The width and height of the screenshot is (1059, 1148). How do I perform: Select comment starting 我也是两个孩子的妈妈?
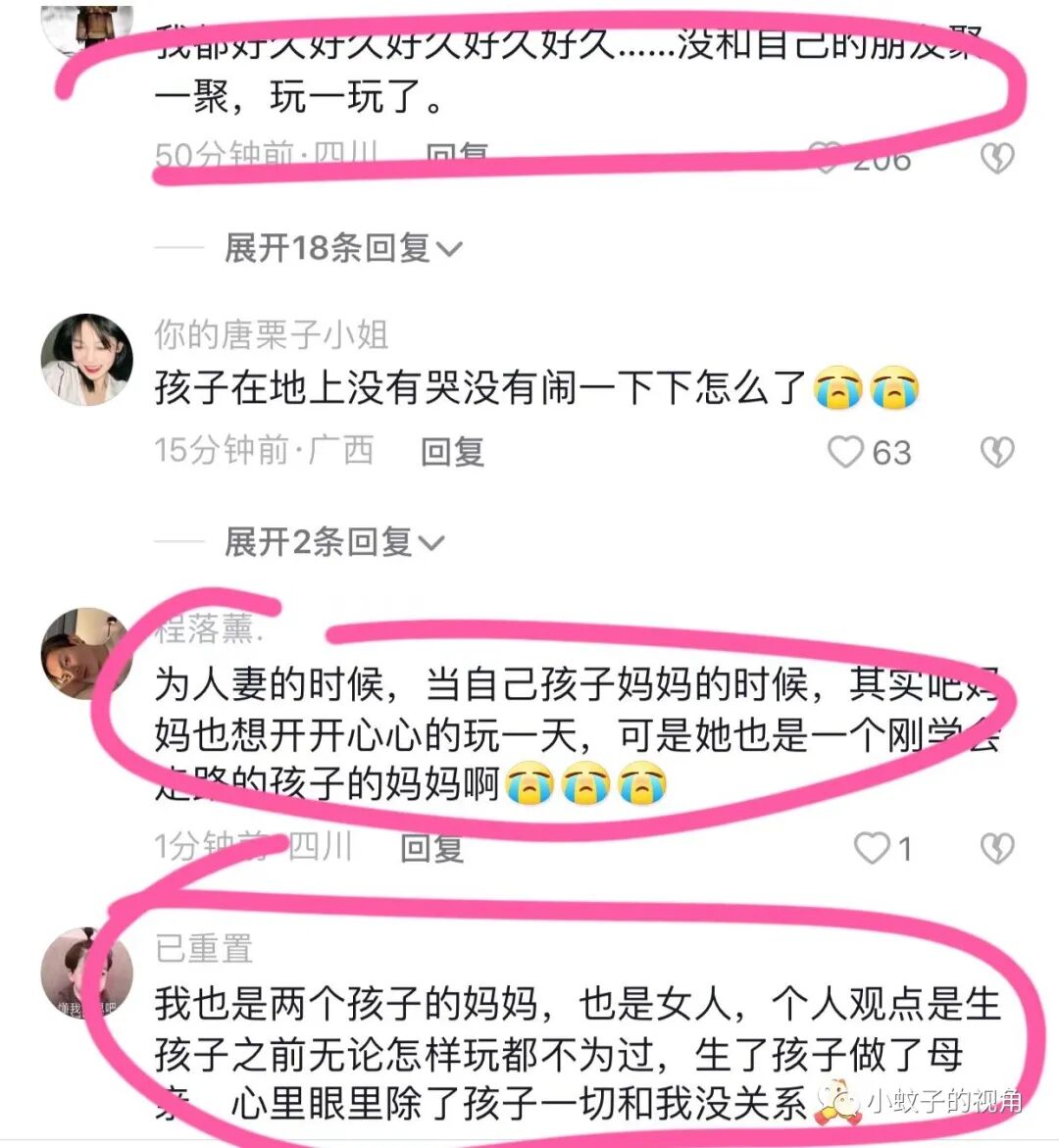[x=578, y=1053]
